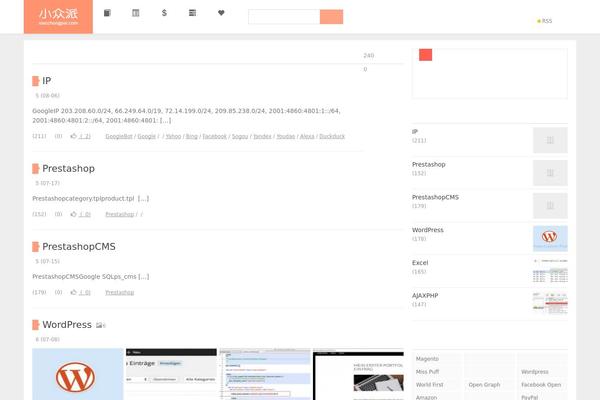Click the view count (179) under the PrestashopCMS post

(x=39, y=292)
